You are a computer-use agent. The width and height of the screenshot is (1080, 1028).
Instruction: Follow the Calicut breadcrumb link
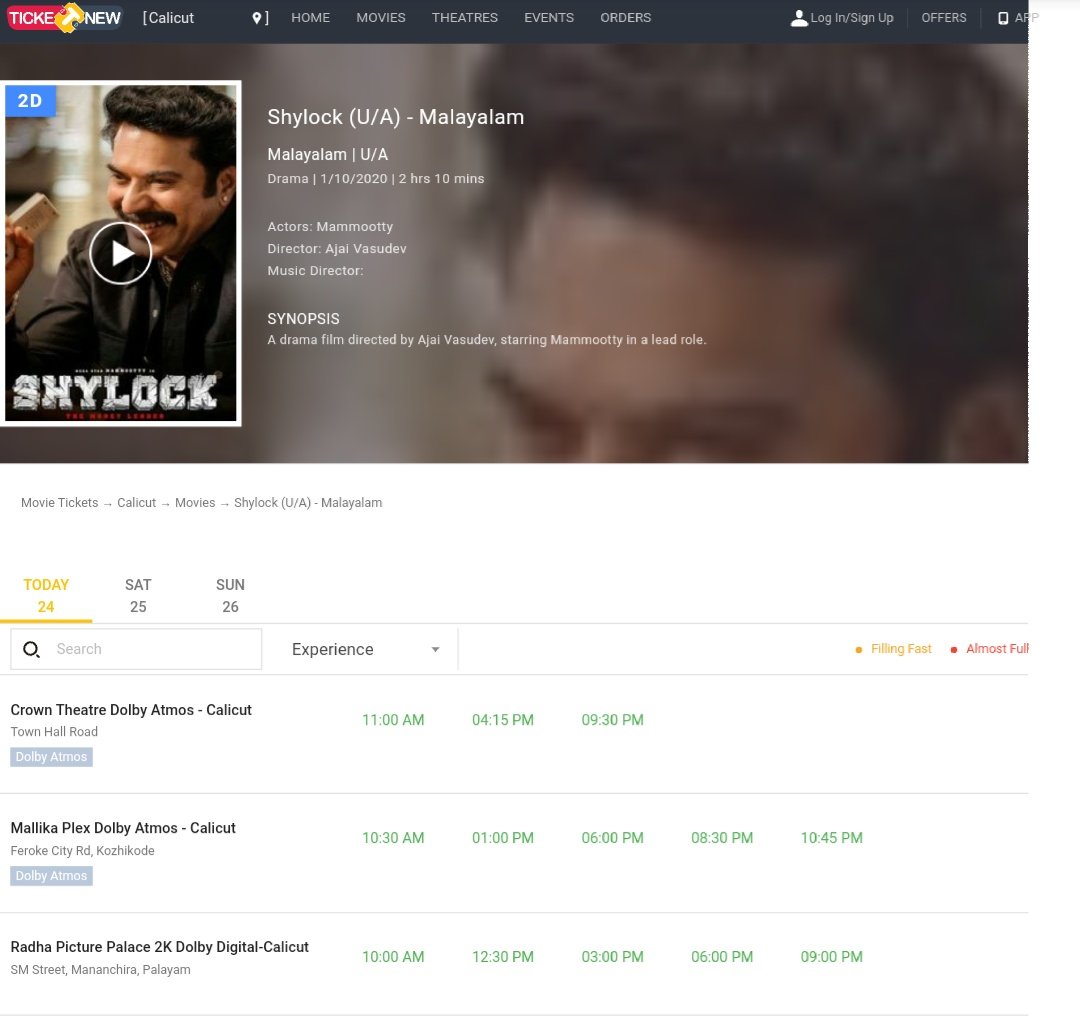click(x=136, y=503)
